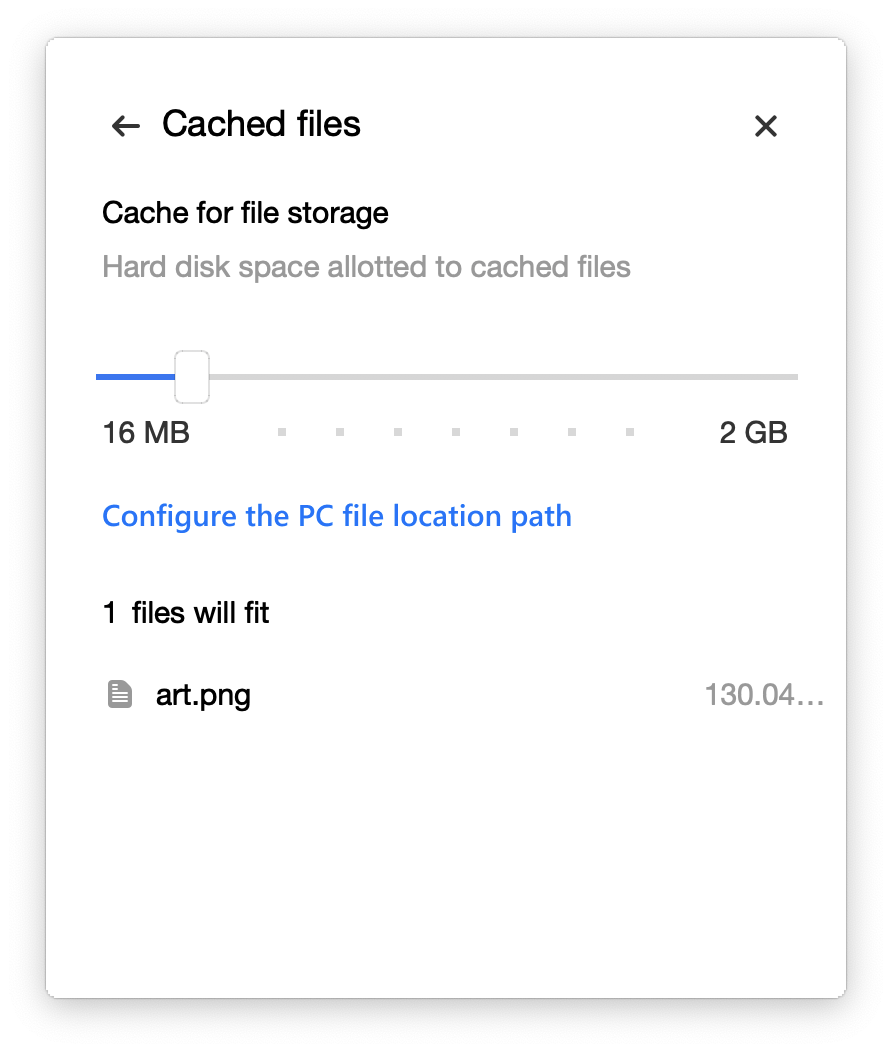The width and height of the screenshot is (892, 1052).
Task: Click the 2 GB maximum label
Action: [x=753, y=433]
